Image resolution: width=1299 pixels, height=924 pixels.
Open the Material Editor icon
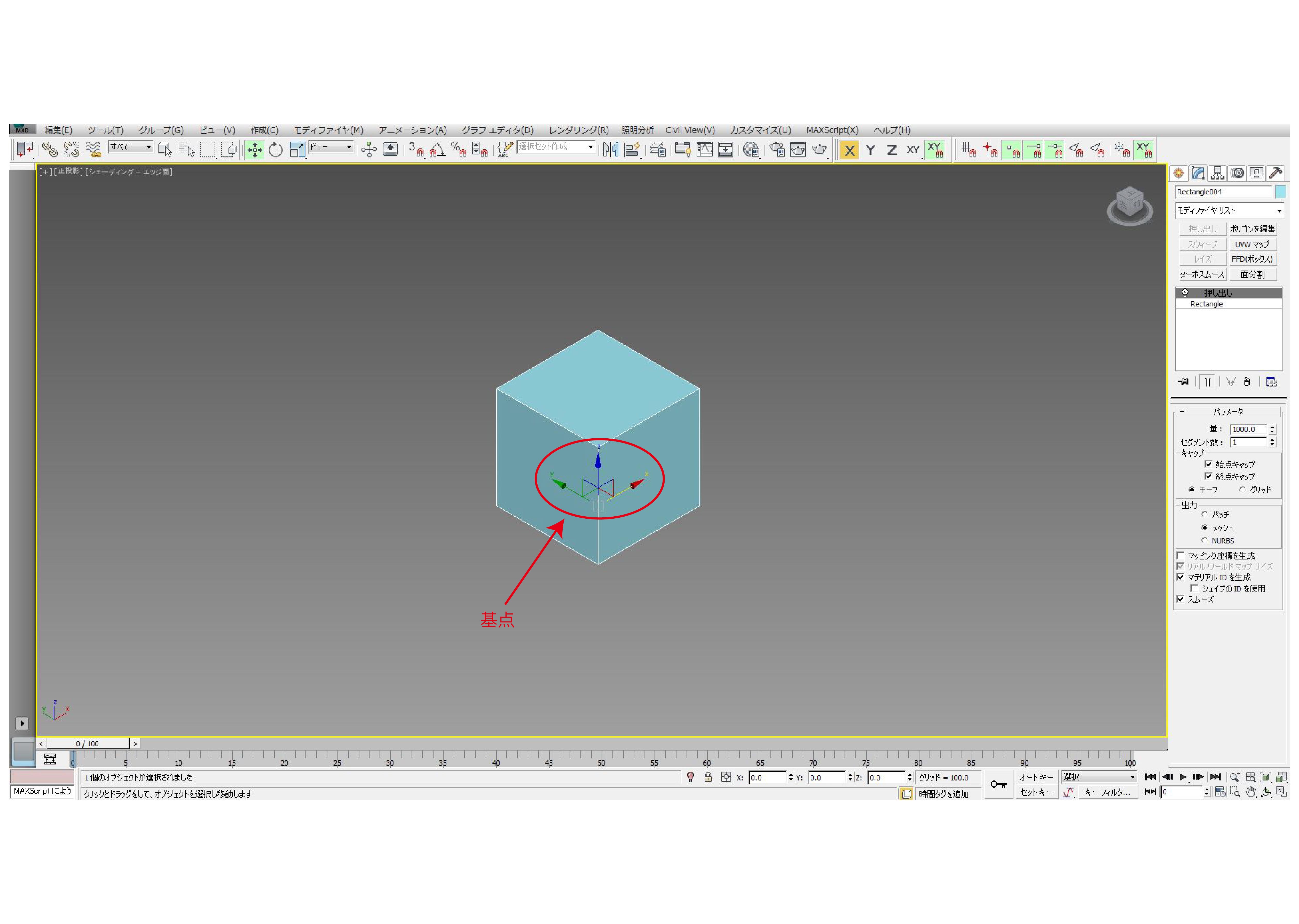751,150
